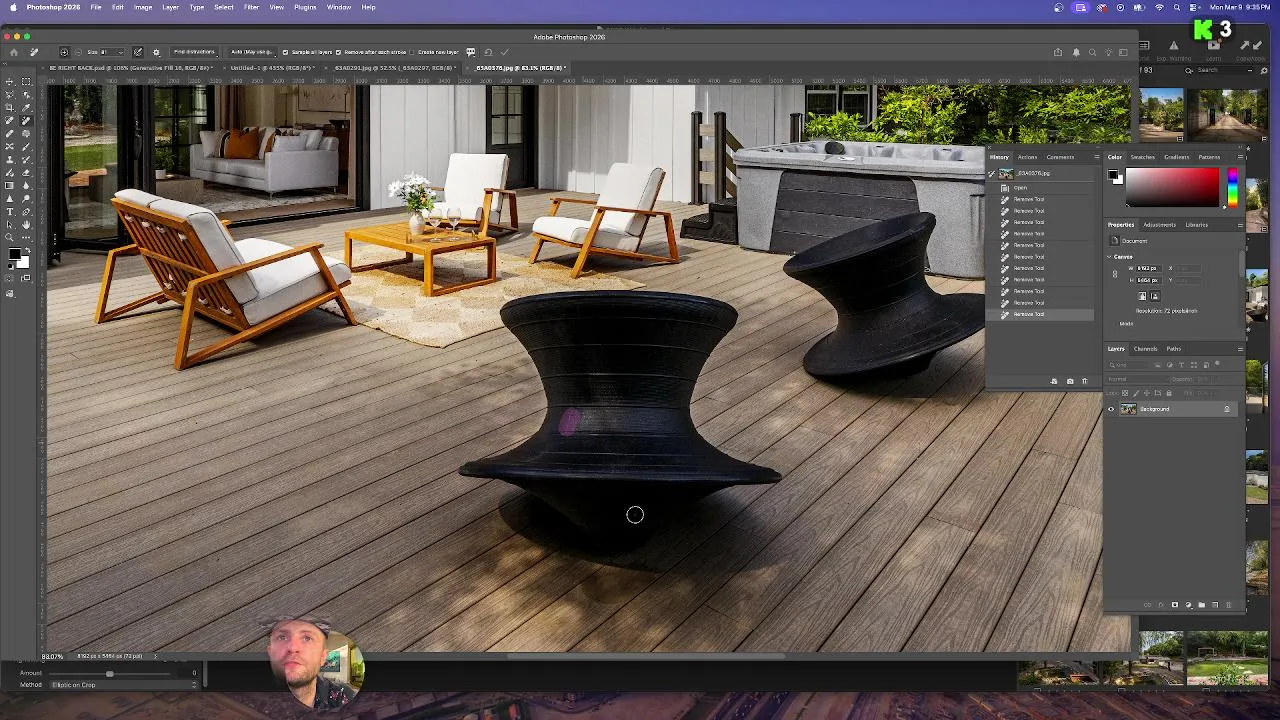The height and width of the screenshot is (720, 1280).
Task: Select the Eraser tool
Action: (x=26, y=173)
